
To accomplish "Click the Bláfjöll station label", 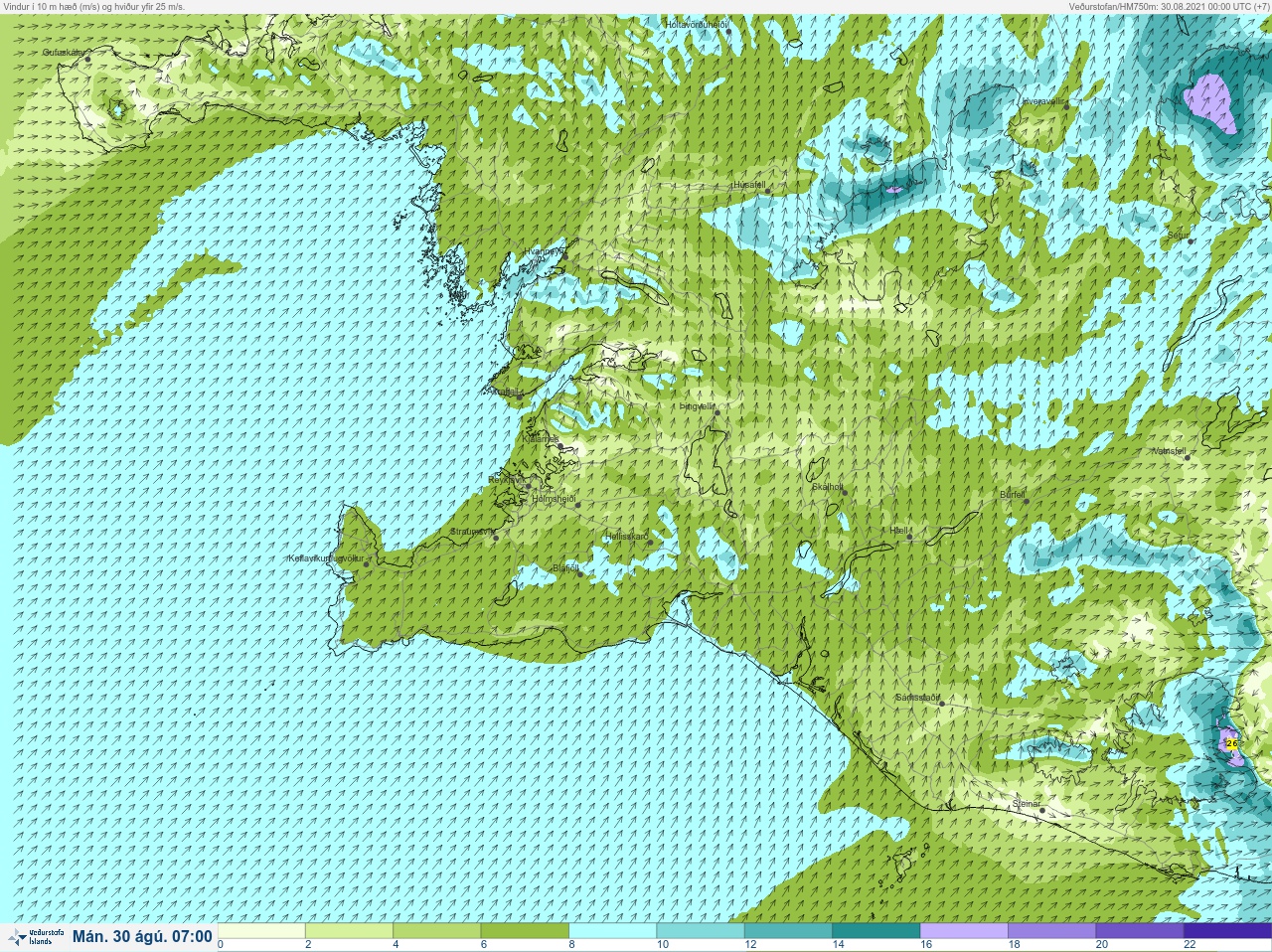I will pyautogui.click(x=565, y=568).
